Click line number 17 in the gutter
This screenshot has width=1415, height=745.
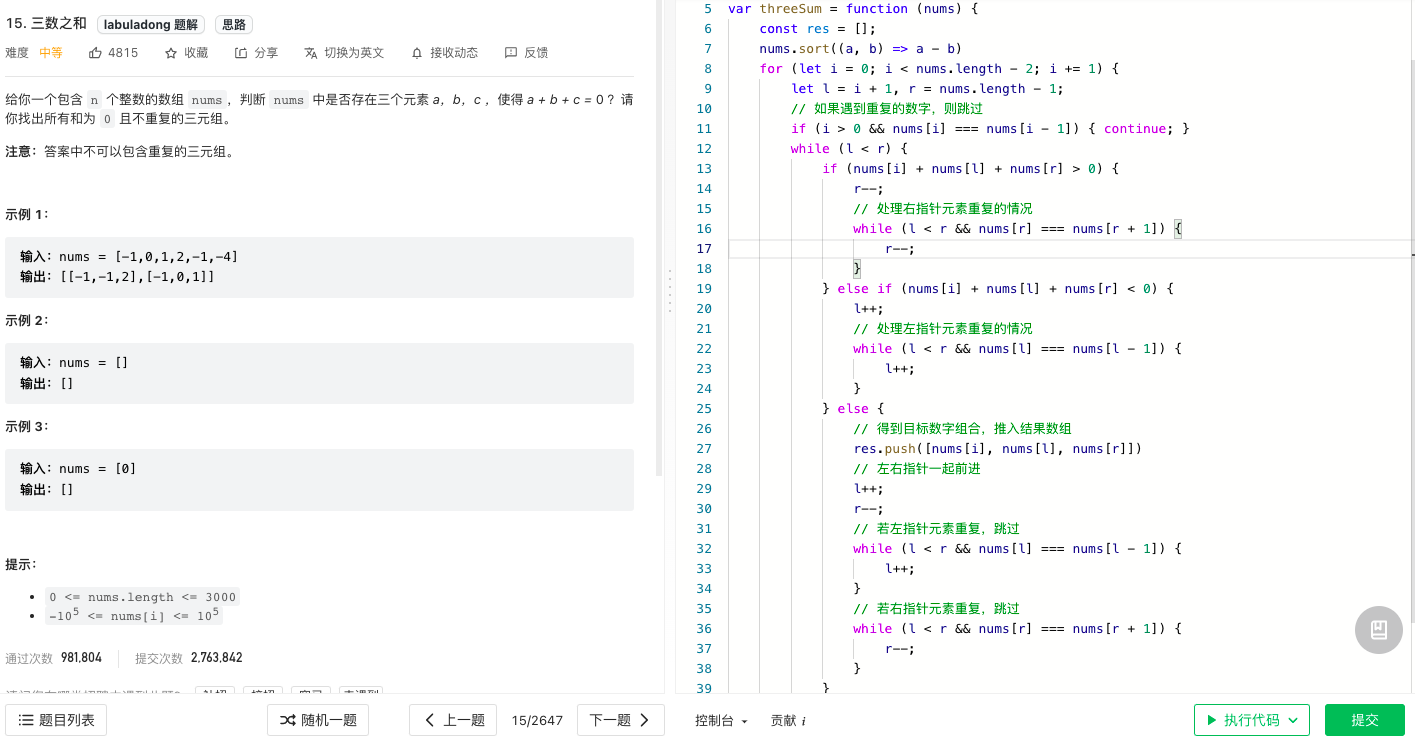point(704,248)
